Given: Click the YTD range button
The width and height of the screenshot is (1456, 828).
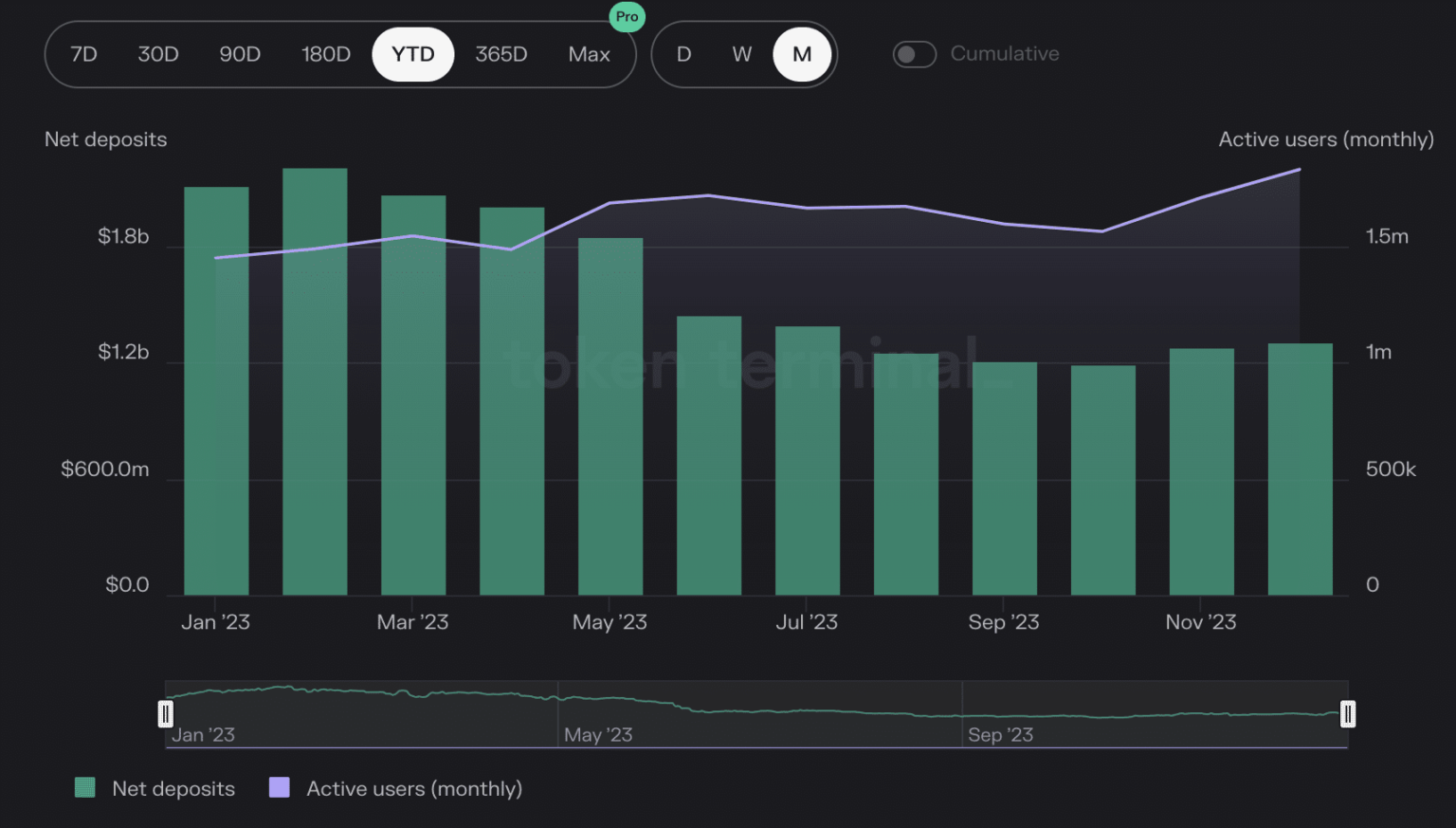Looking at the screenshot, I should pyautogui.click(x=413, y=54).
